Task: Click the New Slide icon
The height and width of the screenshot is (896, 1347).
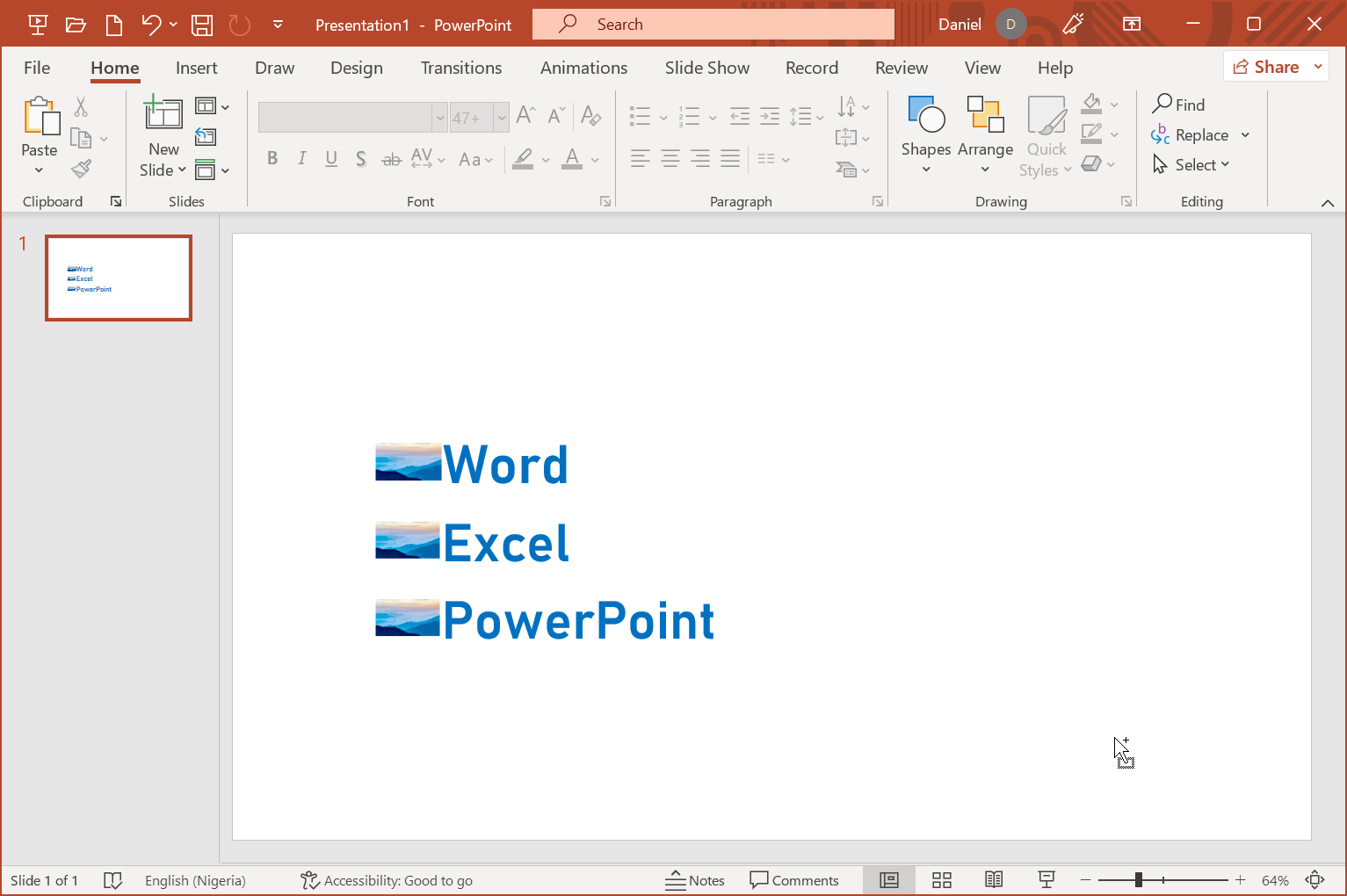Action: (163, 114)
